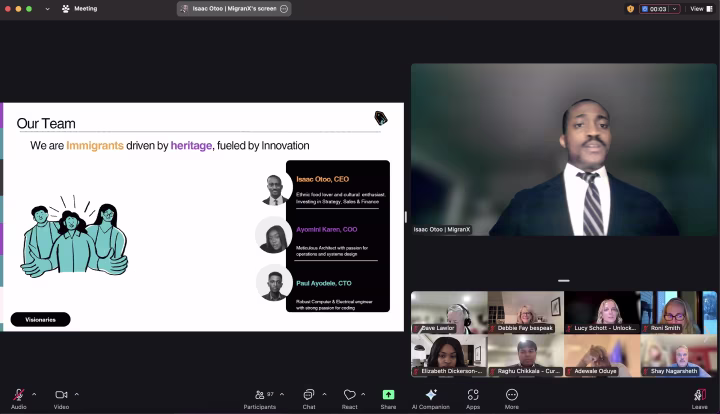This screenshot has width=720, height=414.
Task: Click the Isaac Otoo | MigranX name label
Action: coord(442,229)
